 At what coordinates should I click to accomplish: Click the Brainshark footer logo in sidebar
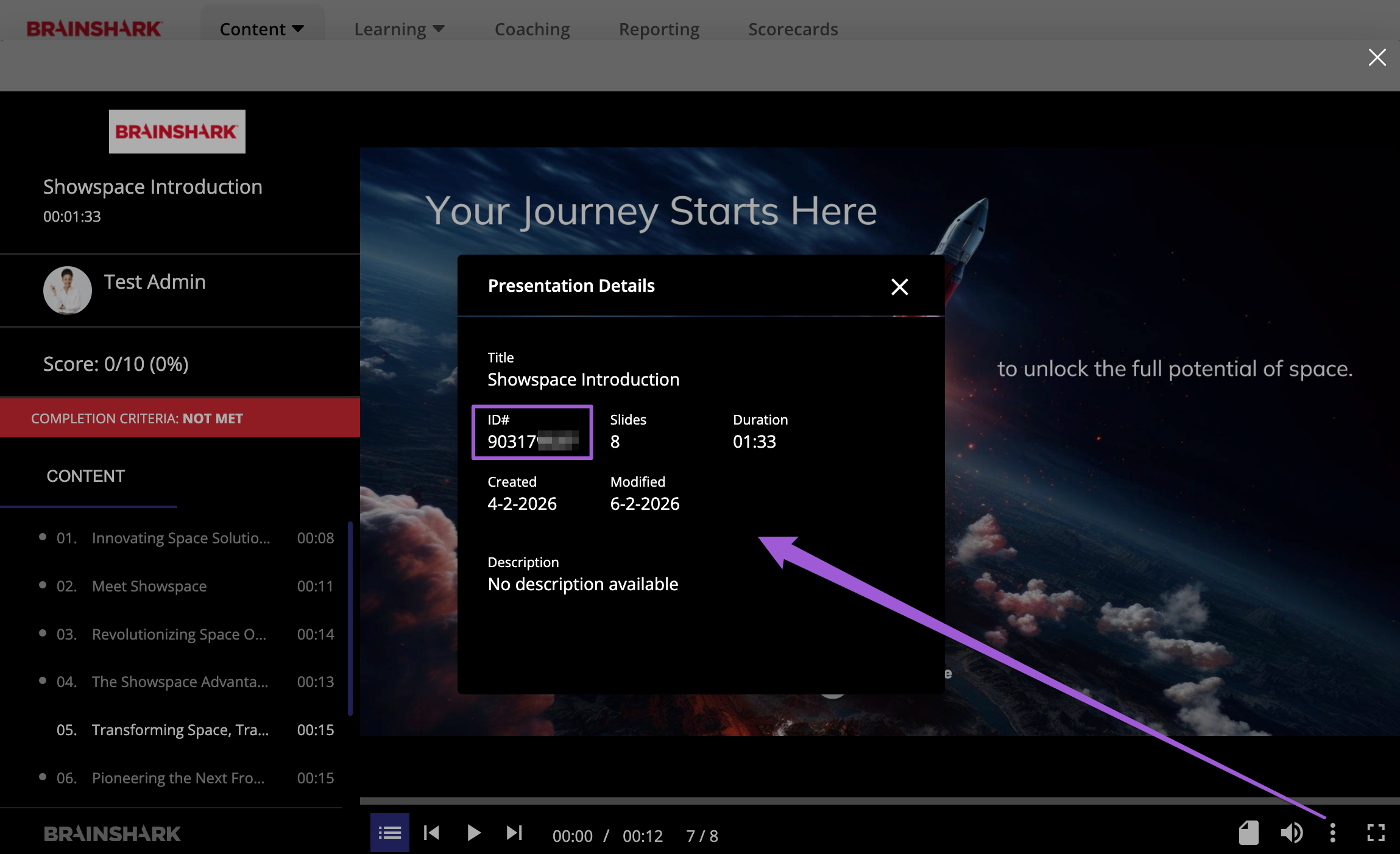(112, 833)
